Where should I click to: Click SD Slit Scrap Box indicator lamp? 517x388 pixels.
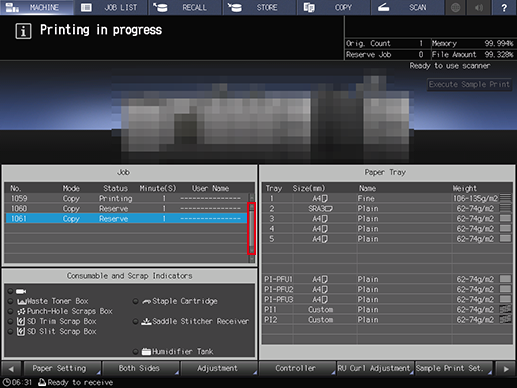[x=10, y=332]
